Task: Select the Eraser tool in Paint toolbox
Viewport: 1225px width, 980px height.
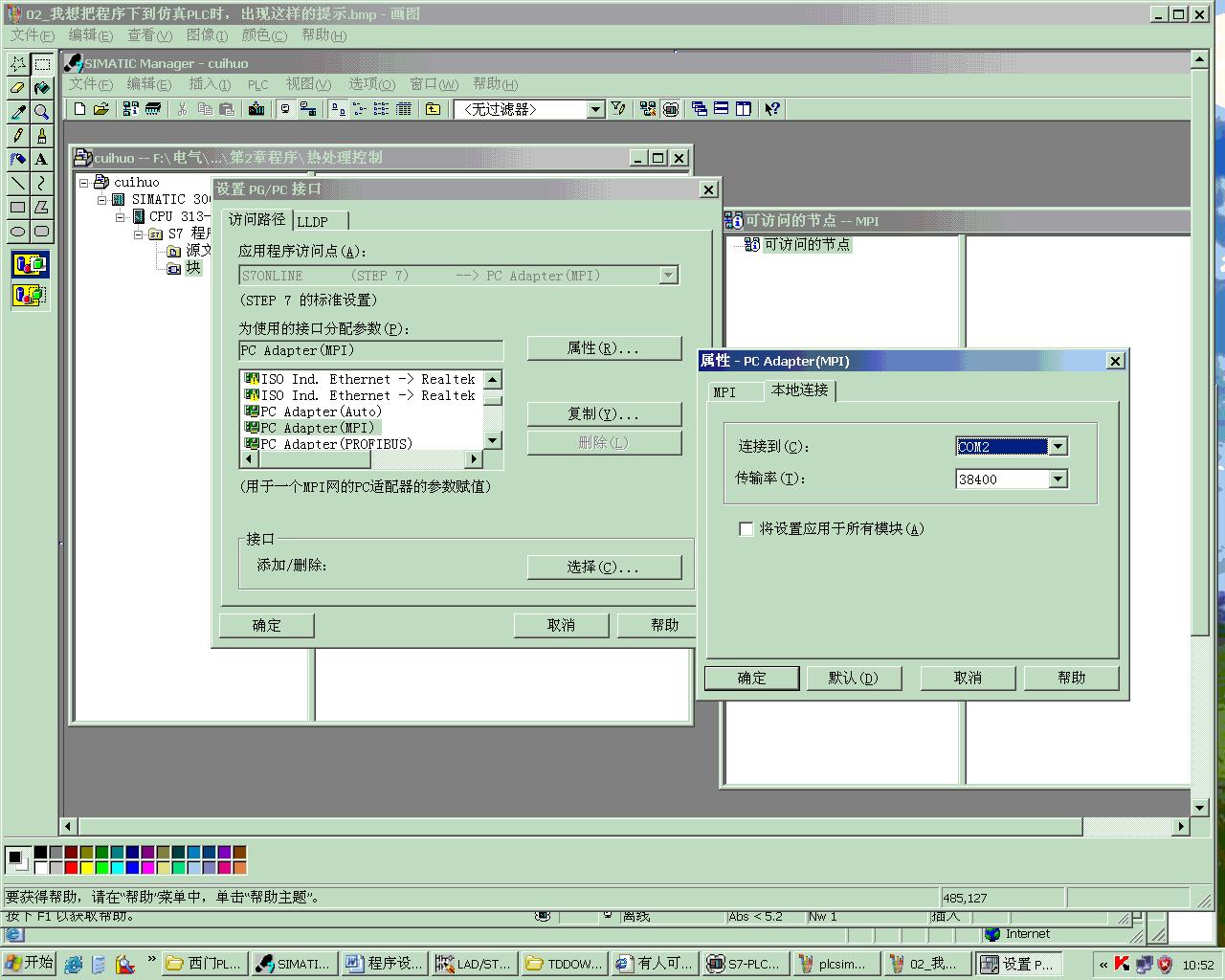Action: 17,88
